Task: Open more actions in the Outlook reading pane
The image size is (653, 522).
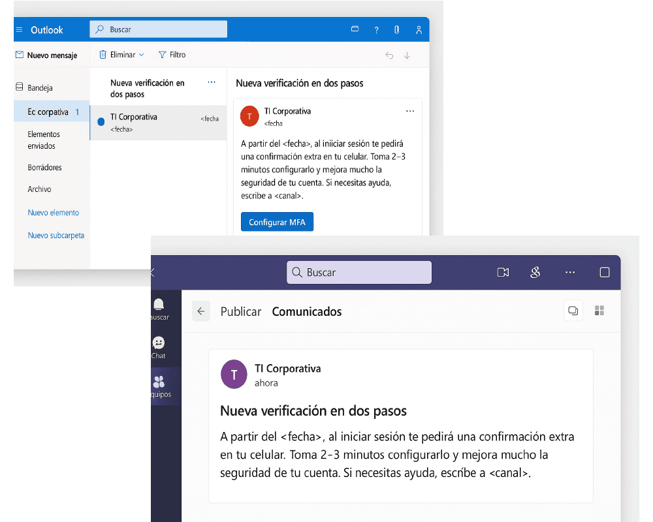Action: point(410,111)
